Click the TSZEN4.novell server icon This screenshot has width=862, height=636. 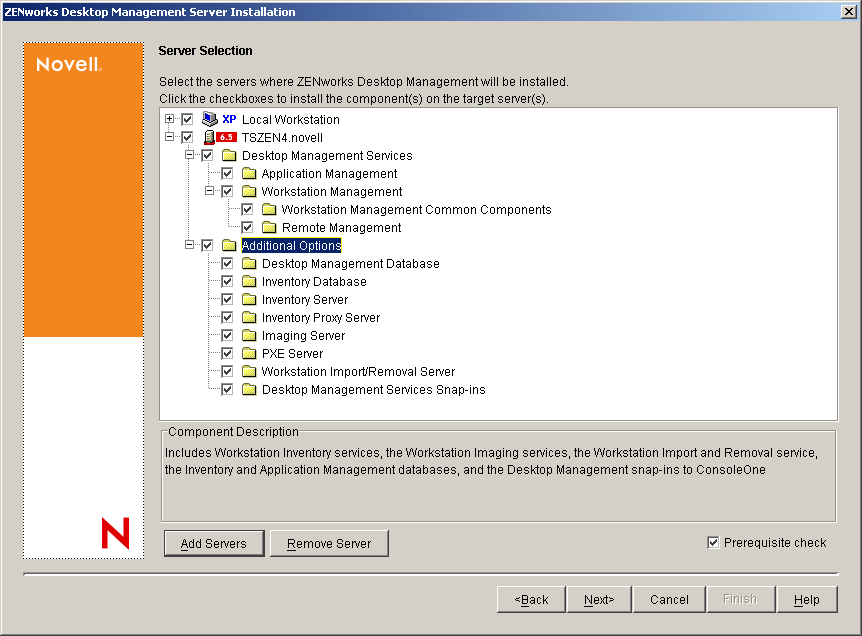pos(211,137)
